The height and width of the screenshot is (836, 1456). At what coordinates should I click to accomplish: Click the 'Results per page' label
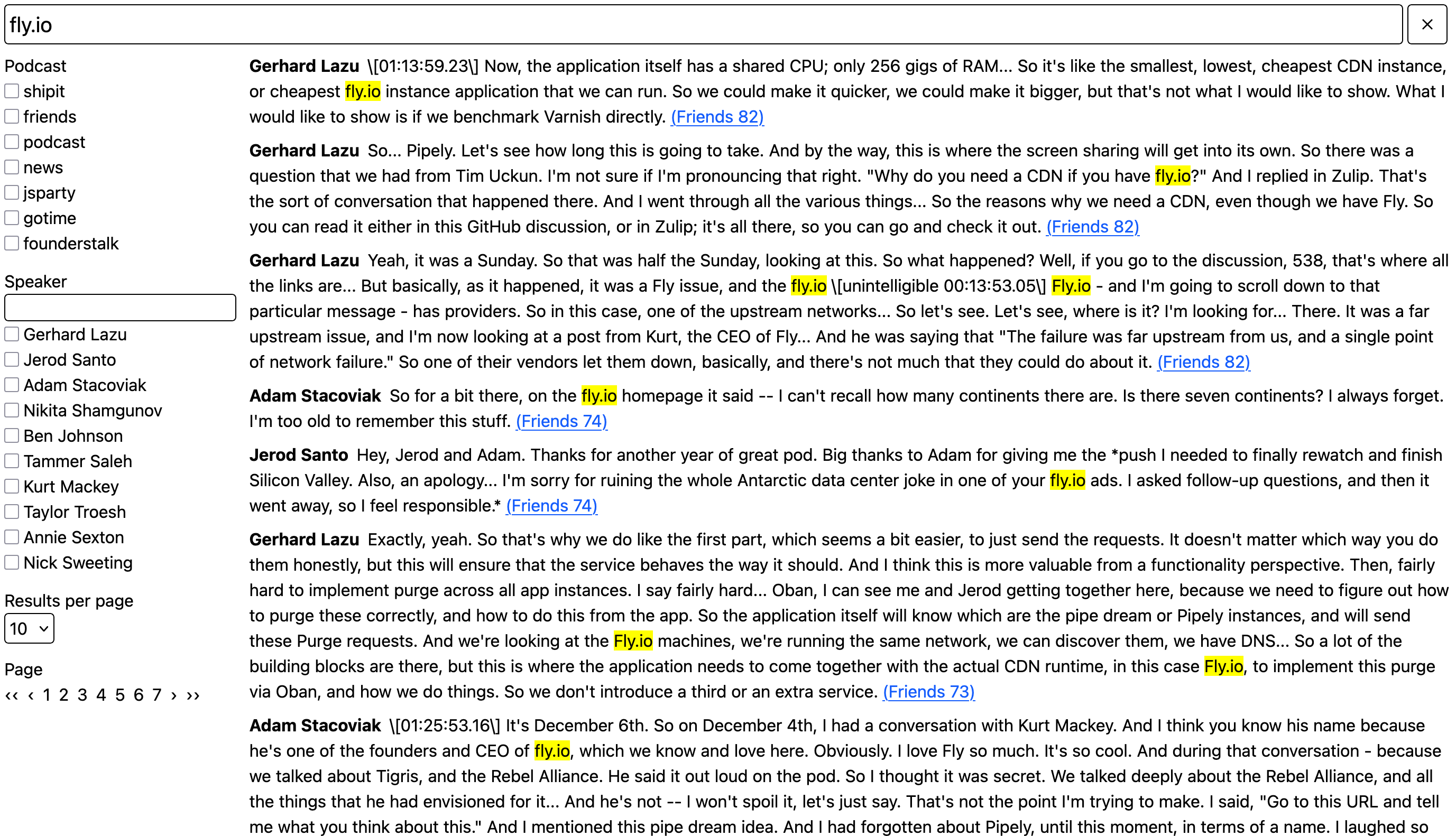coord(69,601)
